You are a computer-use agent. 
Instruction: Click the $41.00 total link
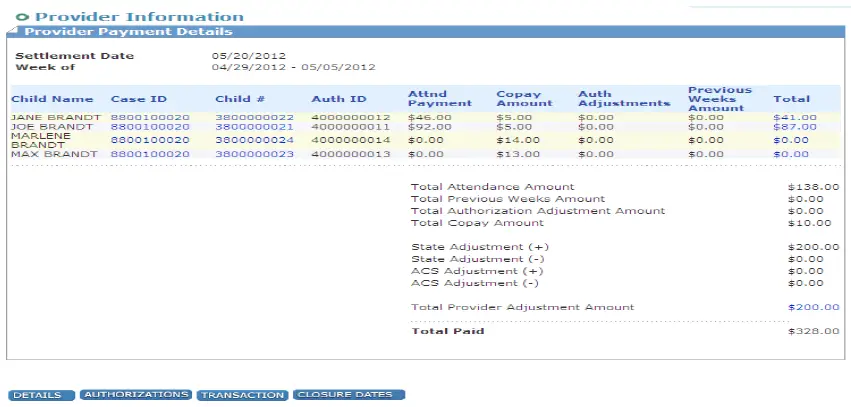coord(795,117)
